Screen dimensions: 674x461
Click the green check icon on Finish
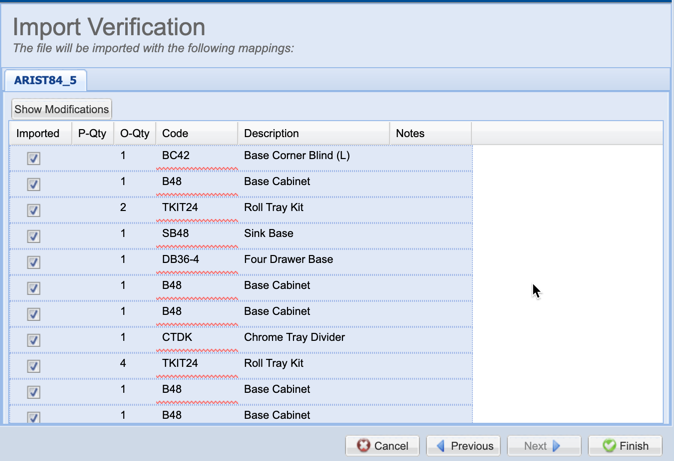tap(609, 446)
